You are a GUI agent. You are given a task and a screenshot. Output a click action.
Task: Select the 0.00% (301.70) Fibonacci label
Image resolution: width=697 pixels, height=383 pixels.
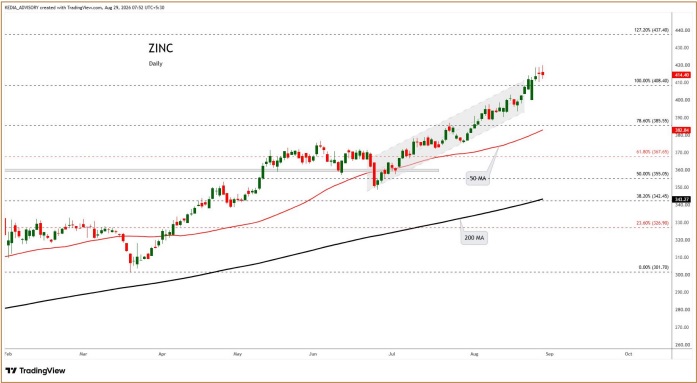coord(654,267)
